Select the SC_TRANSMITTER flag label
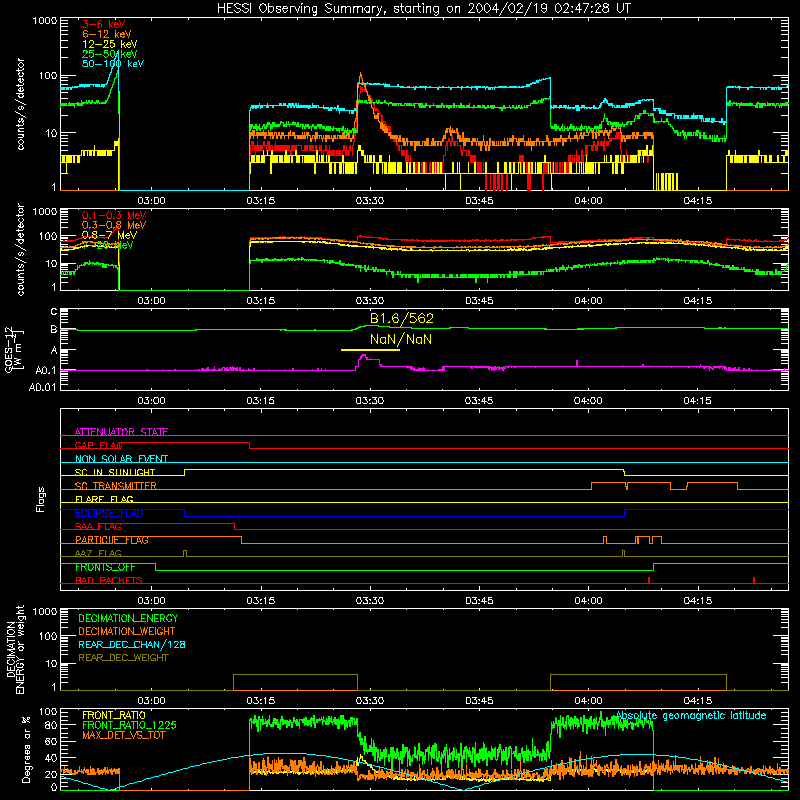Image resolution: width=800 pixels, height=800 pixels. [116, 486]
